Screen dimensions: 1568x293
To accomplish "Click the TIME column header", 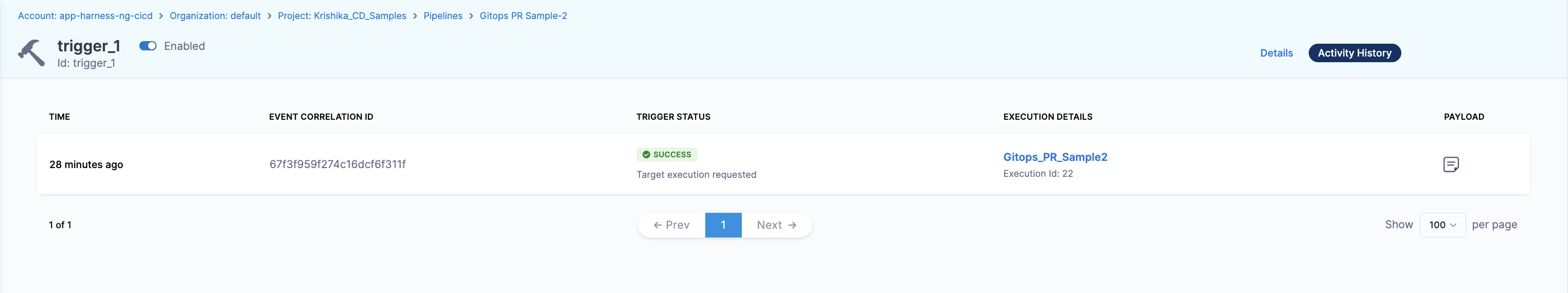I will 60,117.
